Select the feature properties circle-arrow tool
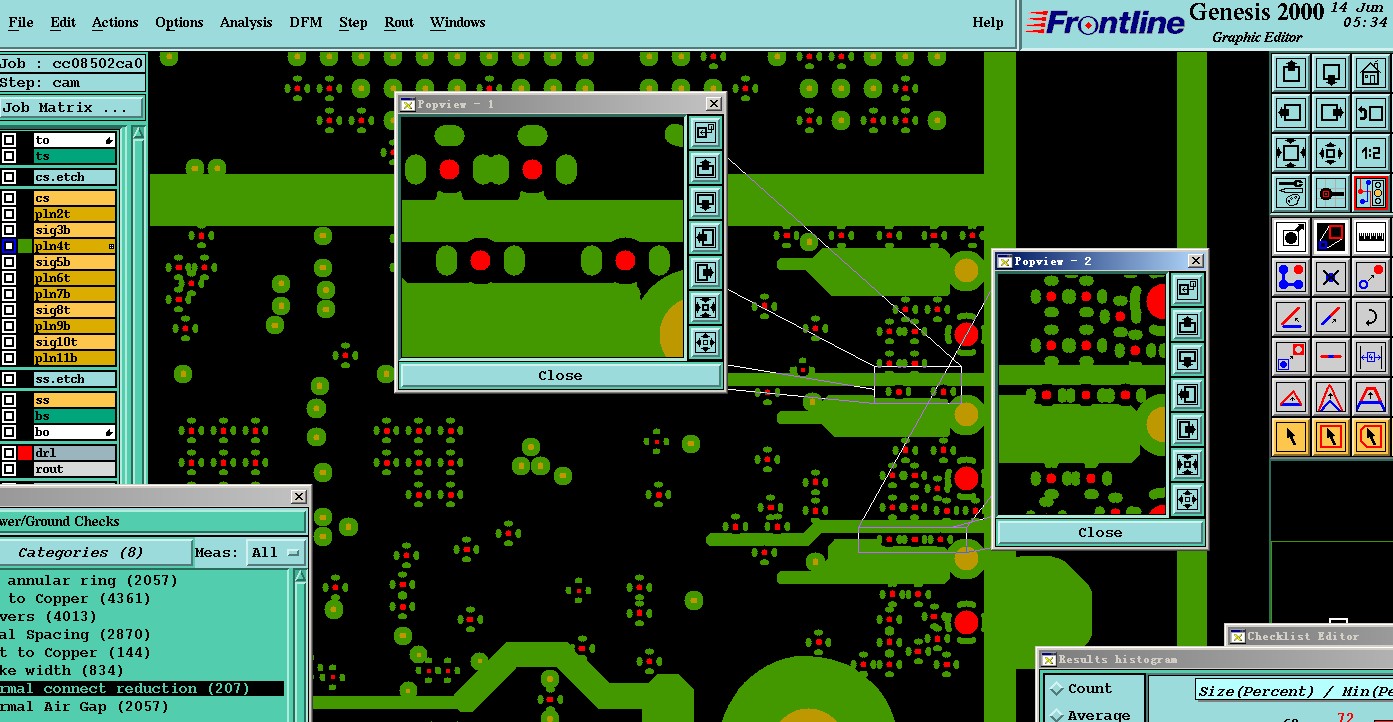This screenshot has width=1393, height=722. [1291, 237]
